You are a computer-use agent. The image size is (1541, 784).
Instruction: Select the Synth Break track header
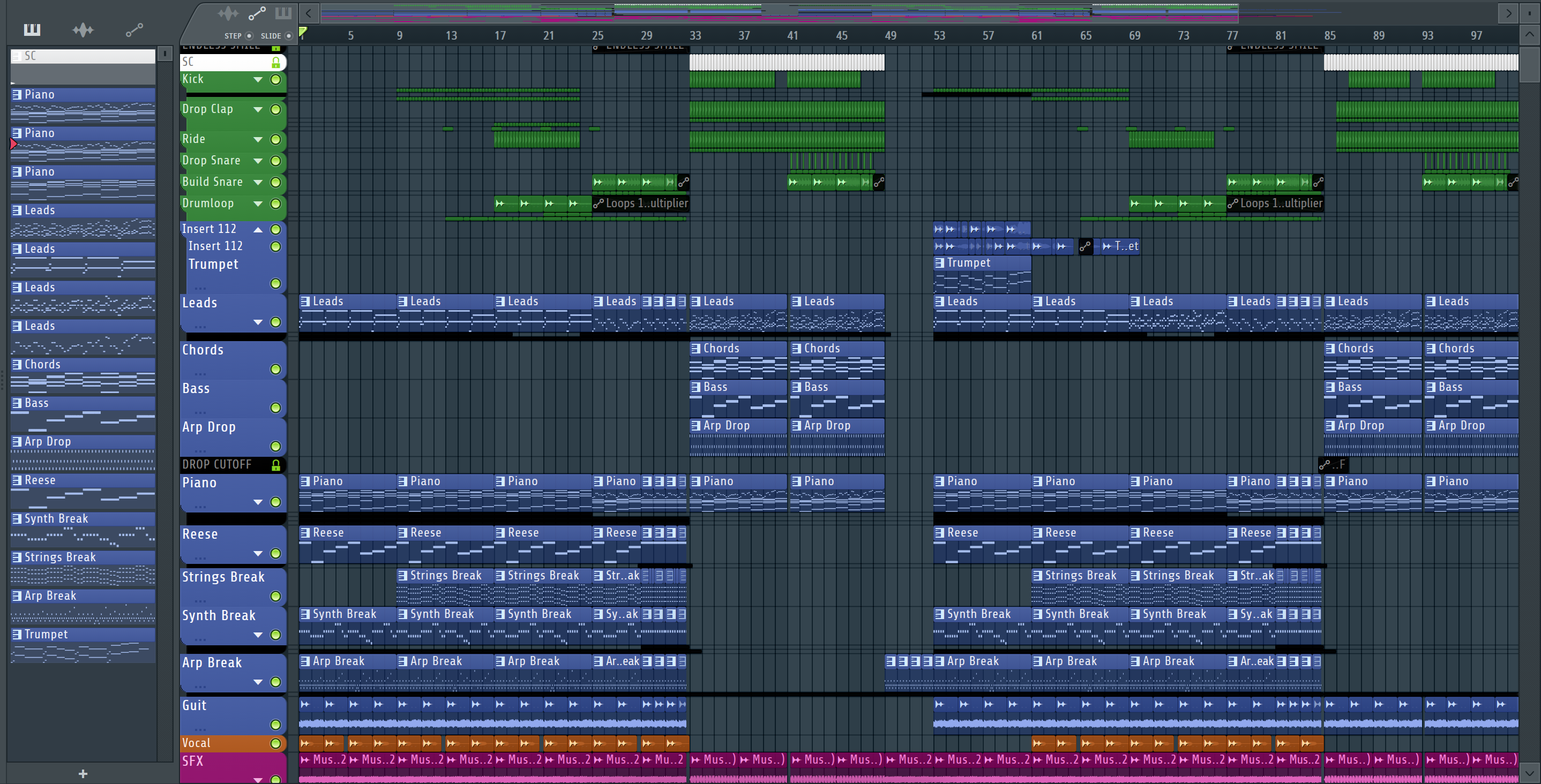tap(233, 625)
